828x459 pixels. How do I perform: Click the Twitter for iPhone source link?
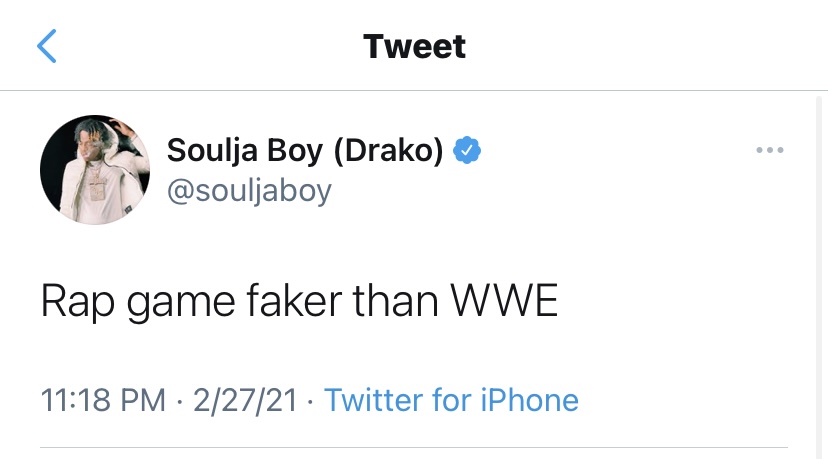pos(451,400)
